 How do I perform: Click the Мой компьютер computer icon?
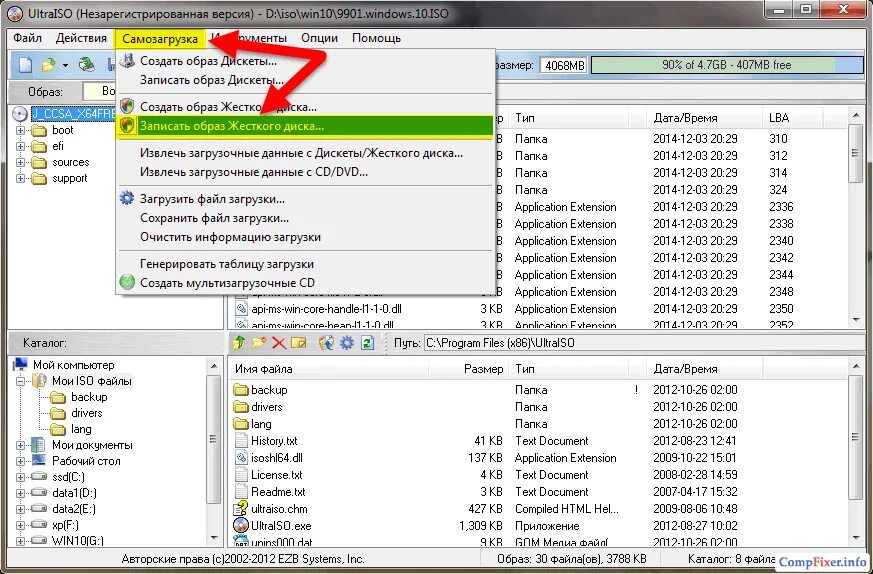(21, 365)
